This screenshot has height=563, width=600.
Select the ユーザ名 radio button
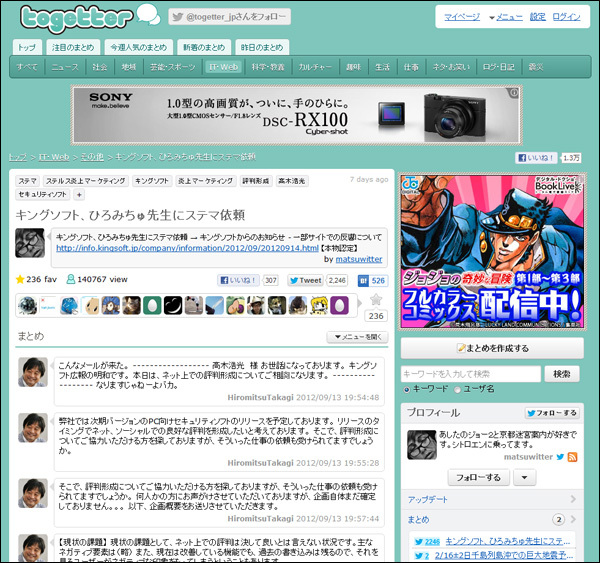pyautogui.click(x=457, y=388)
